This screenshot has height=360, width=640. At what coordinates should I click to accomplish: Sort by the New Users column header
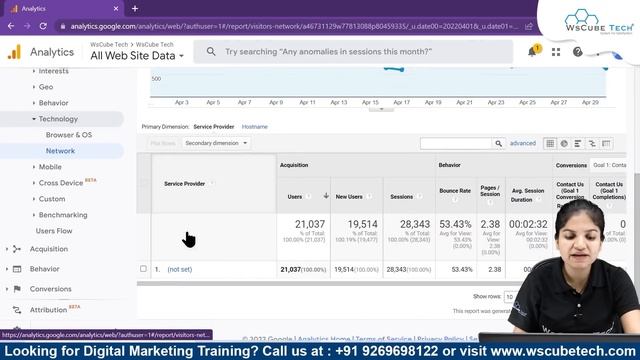(349, 197)
